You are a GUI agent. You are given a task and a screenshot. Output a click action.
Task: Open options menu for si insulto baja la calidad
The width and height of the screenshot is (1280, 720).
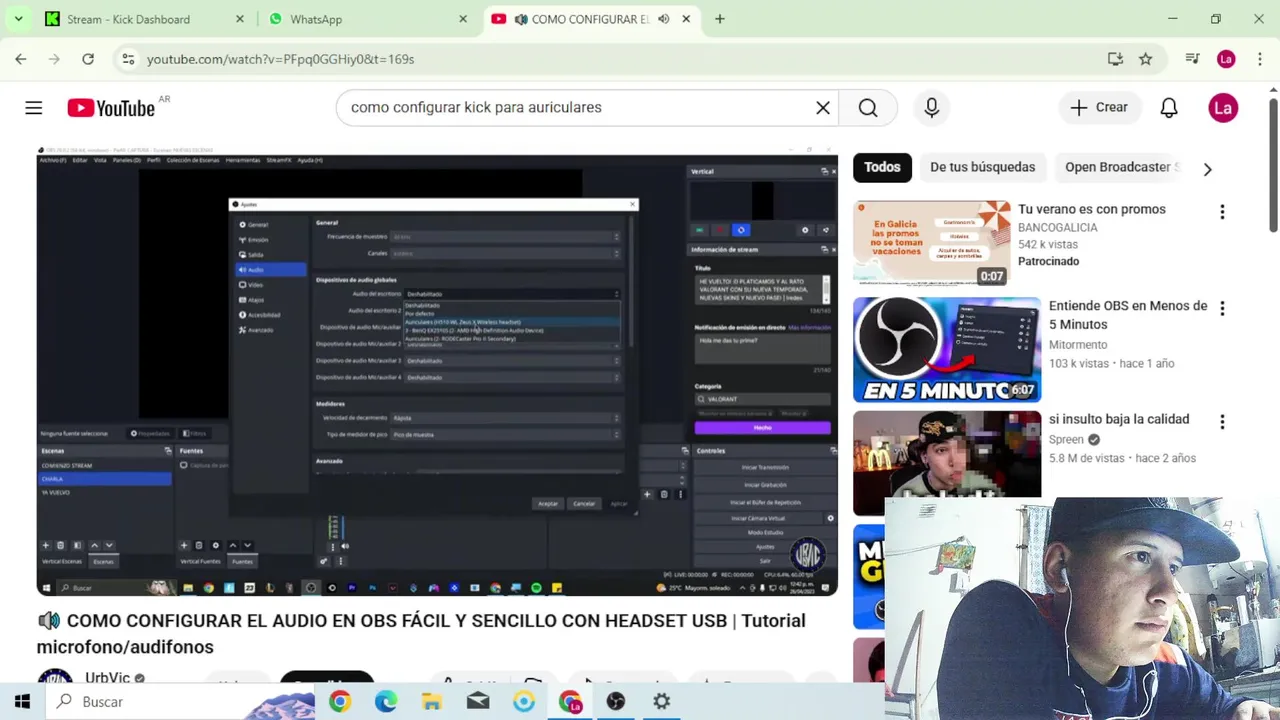(1222, 422)
